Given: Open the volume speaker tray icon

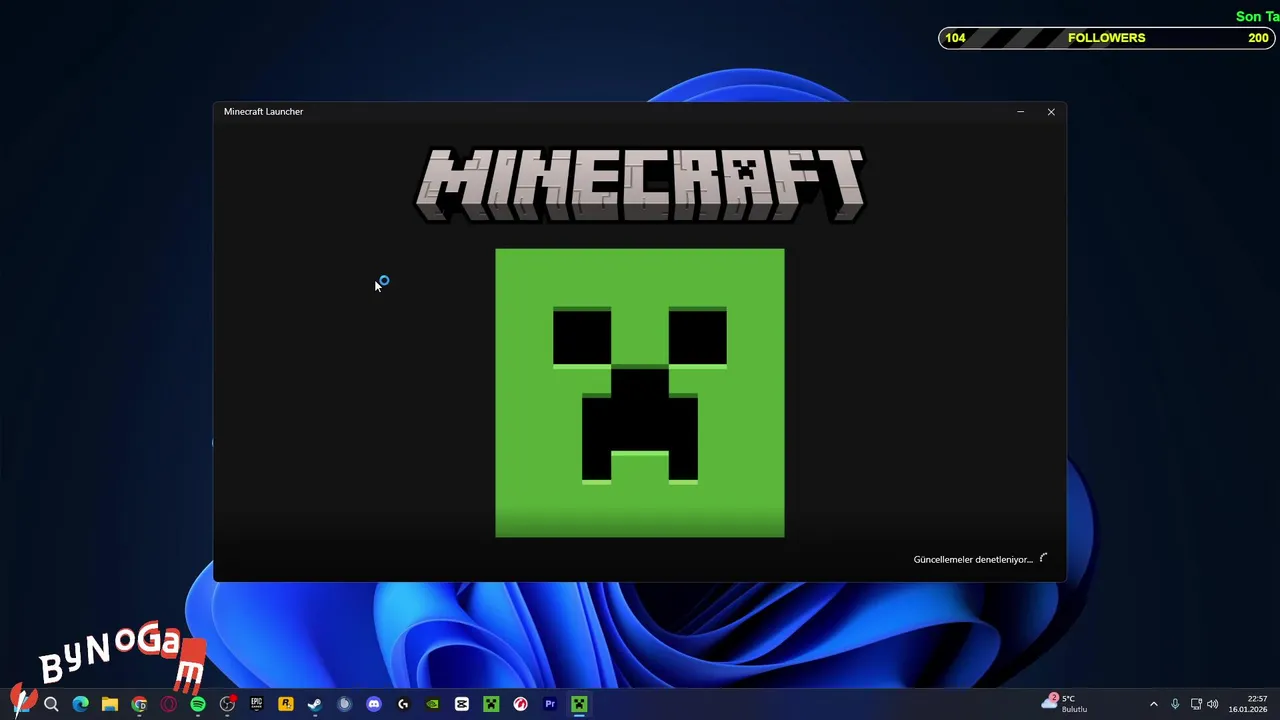Looking at the screenshot, I should (x=1213, y=704).
